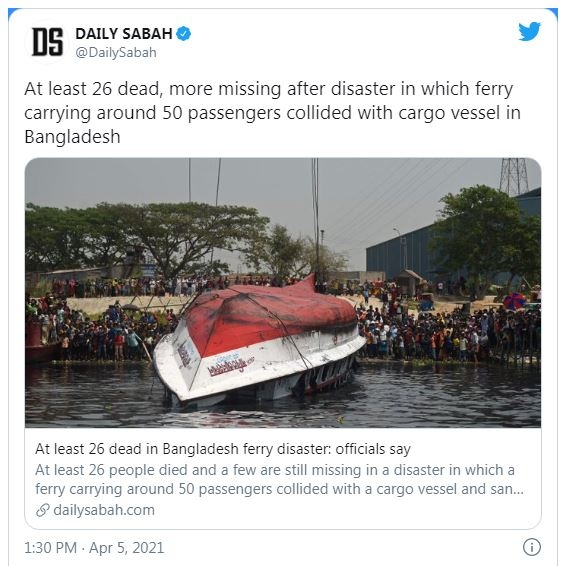Click the card headline about Bangladesh ferry disaster
Viewport: 576px width, 566px height.
coord(223,449)
